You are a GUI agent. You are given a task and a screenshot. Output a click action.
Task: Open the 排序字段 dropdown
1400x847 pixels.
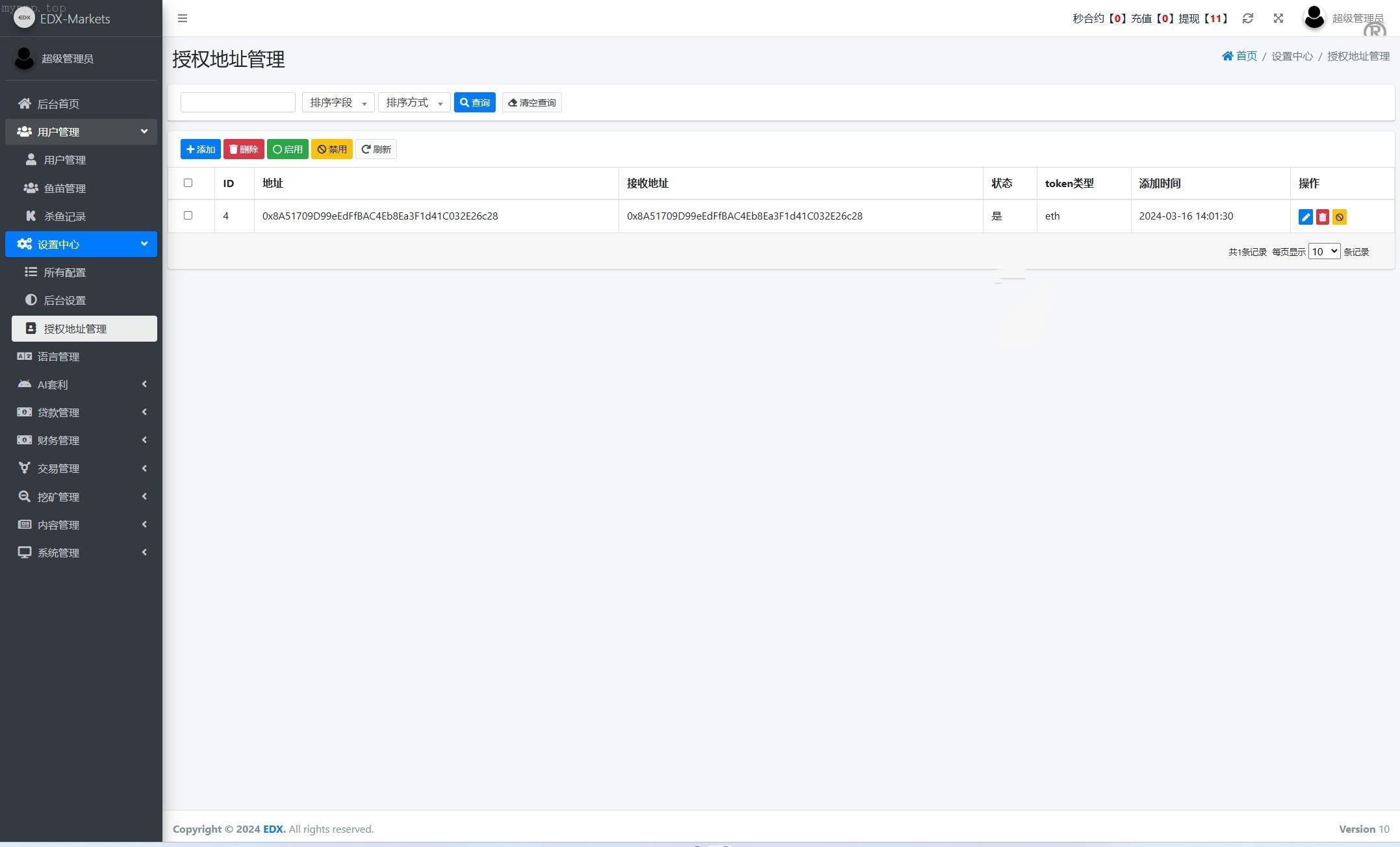338,103
